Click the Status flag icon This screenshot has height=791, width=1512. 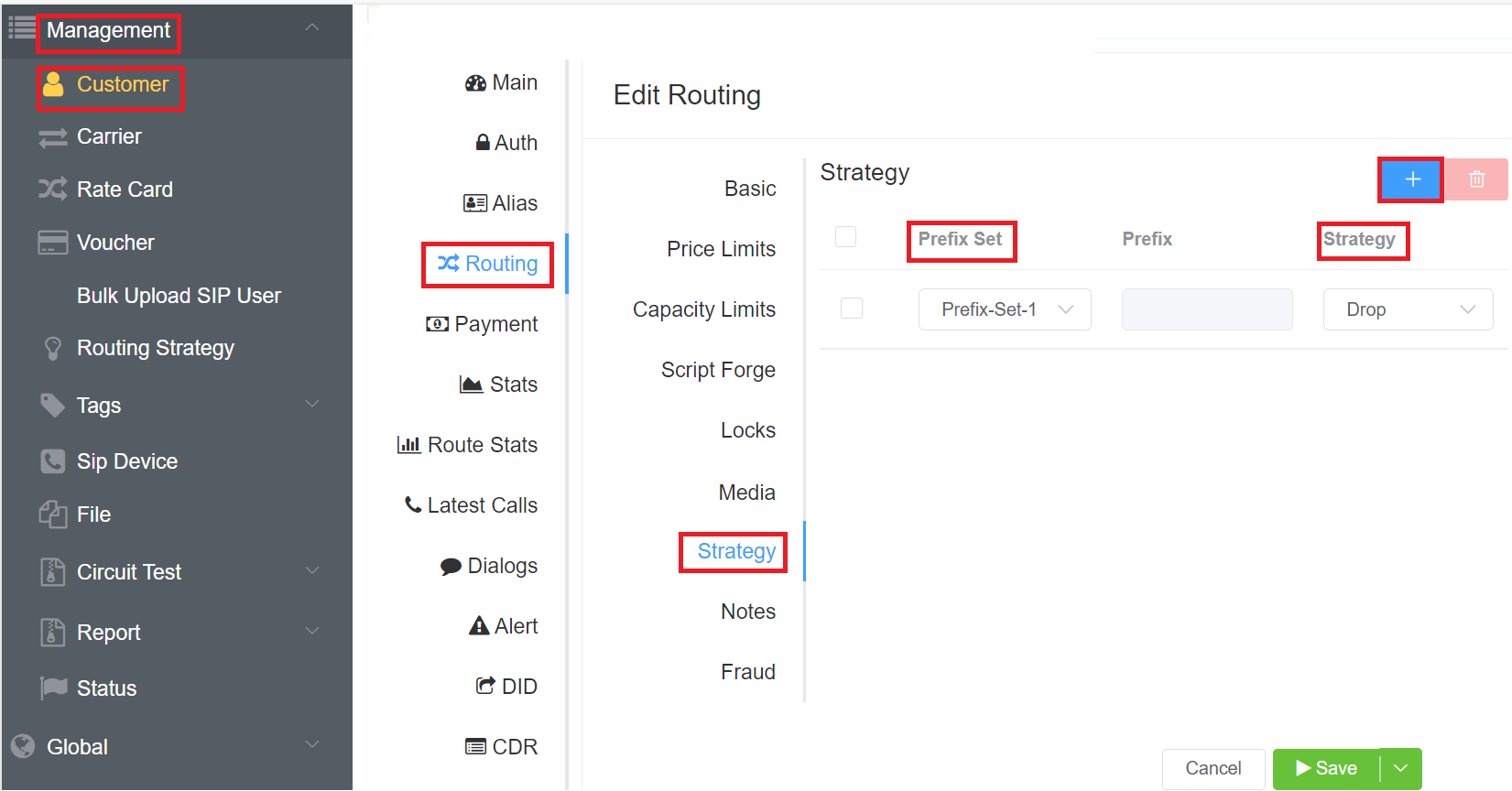(x=53, y=688)
